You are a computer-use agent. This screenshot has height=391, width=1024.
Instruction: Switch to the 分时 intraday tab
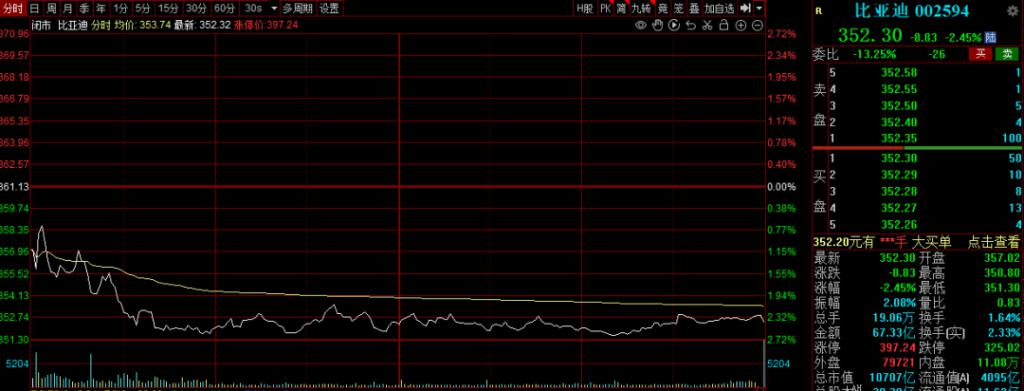tap(13, 8)
